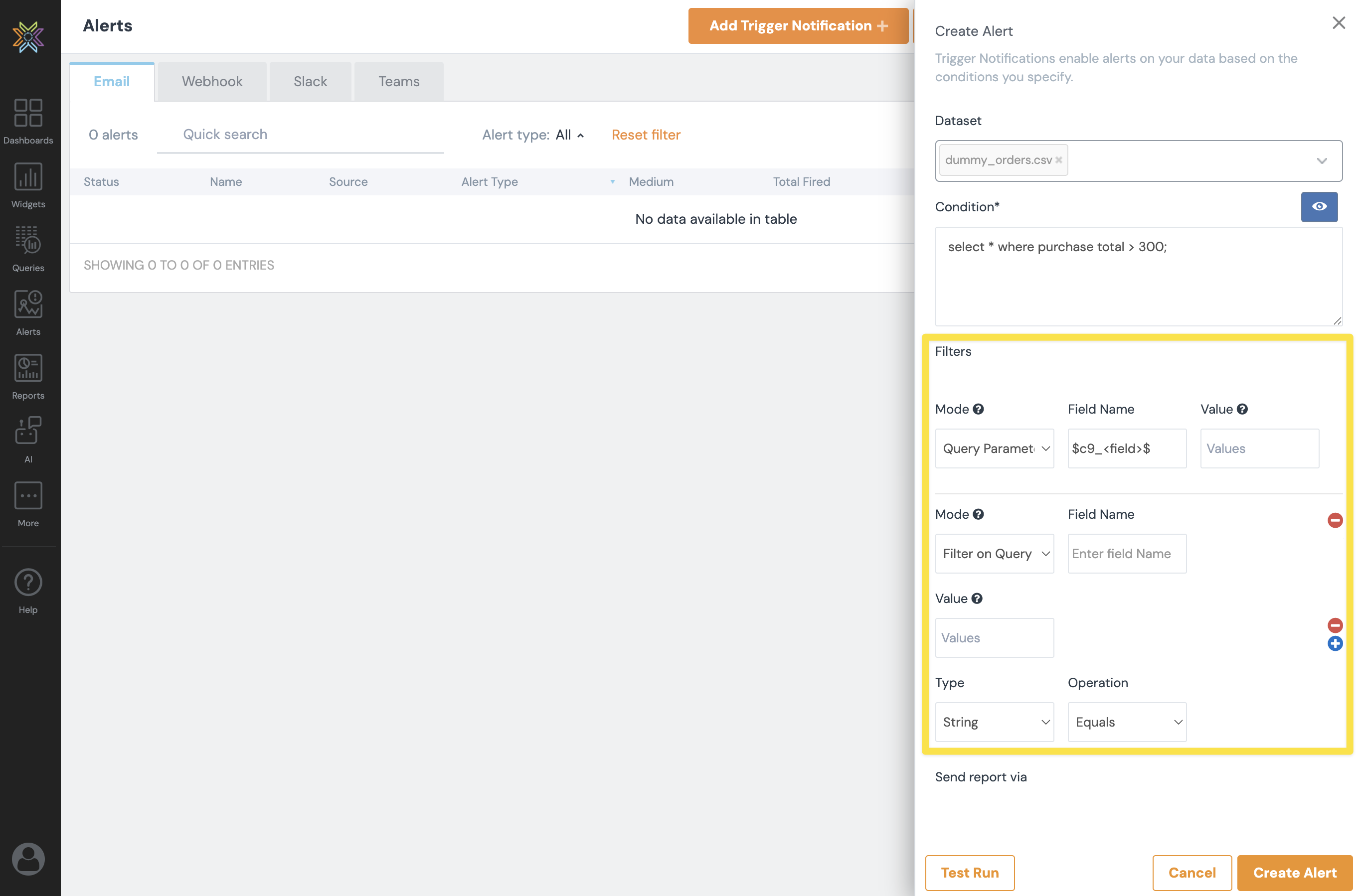The width and height of the screenshot is (1360, 896).
Task: Click the Quick search input field
Action: (300, 135)
